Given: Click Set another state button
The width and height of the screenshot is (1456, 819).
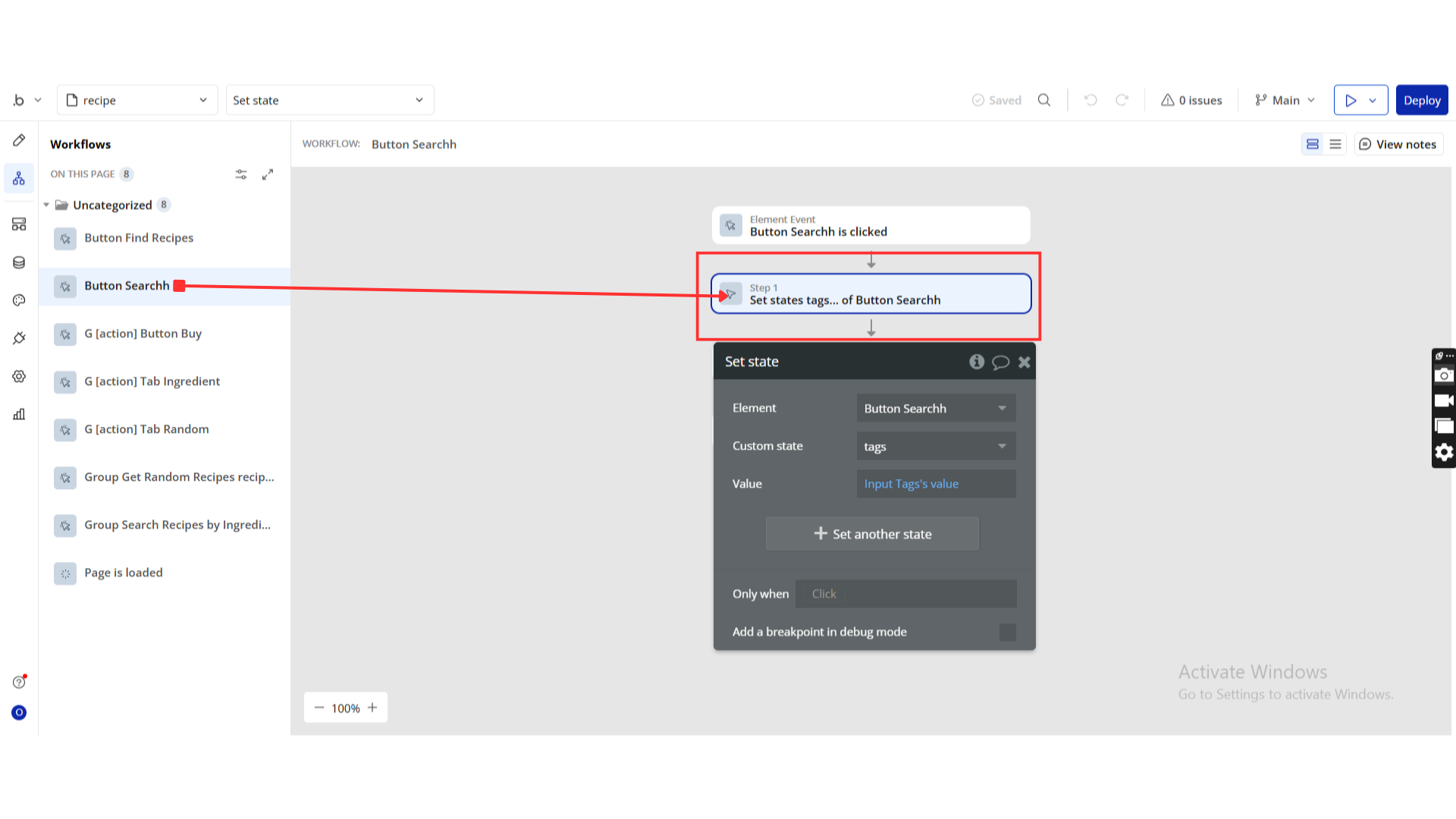Looking at the screenshot, I should (872, 534).
